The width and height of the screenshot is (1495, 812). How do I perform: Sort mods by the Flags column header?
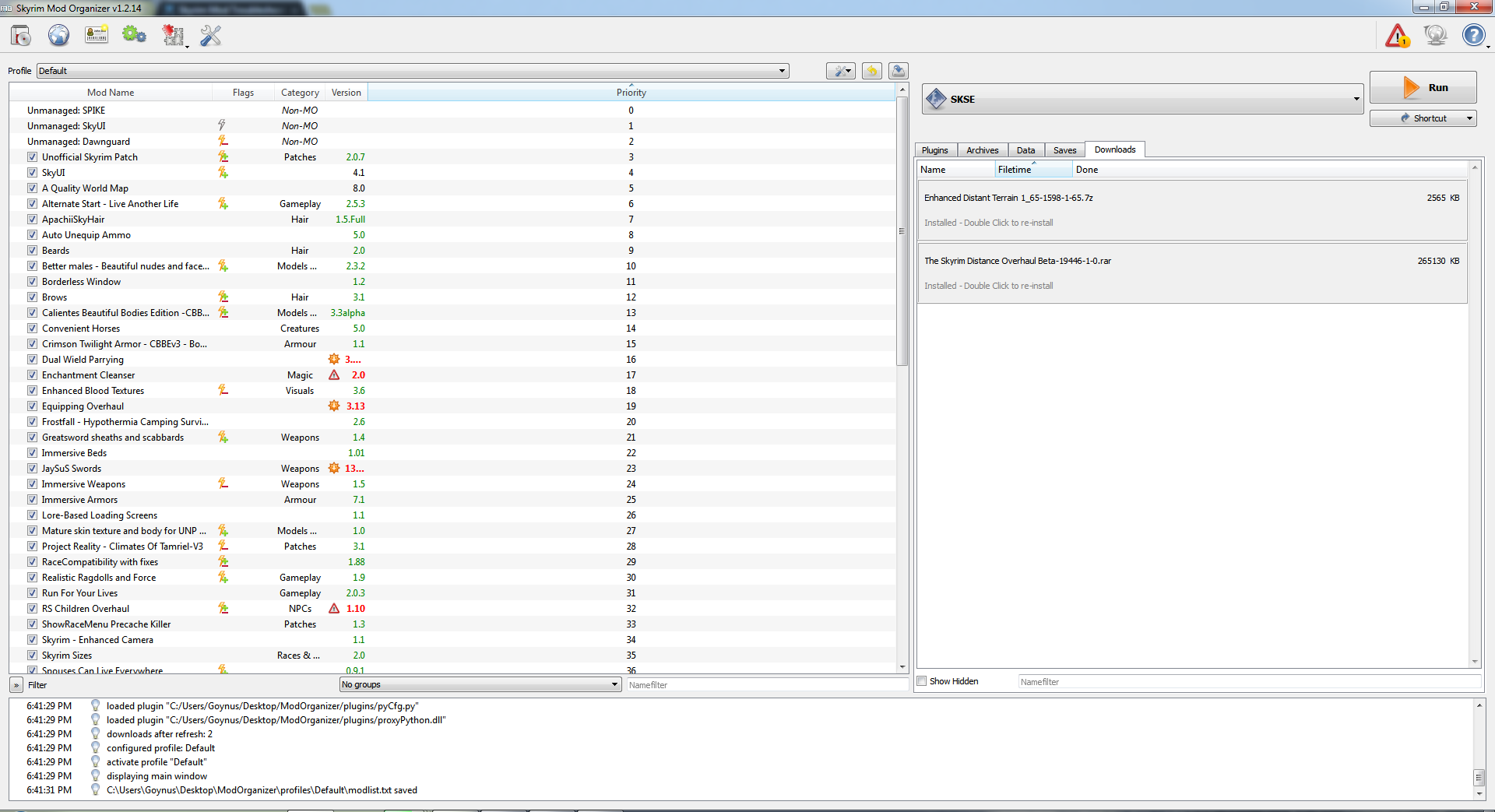243,92
